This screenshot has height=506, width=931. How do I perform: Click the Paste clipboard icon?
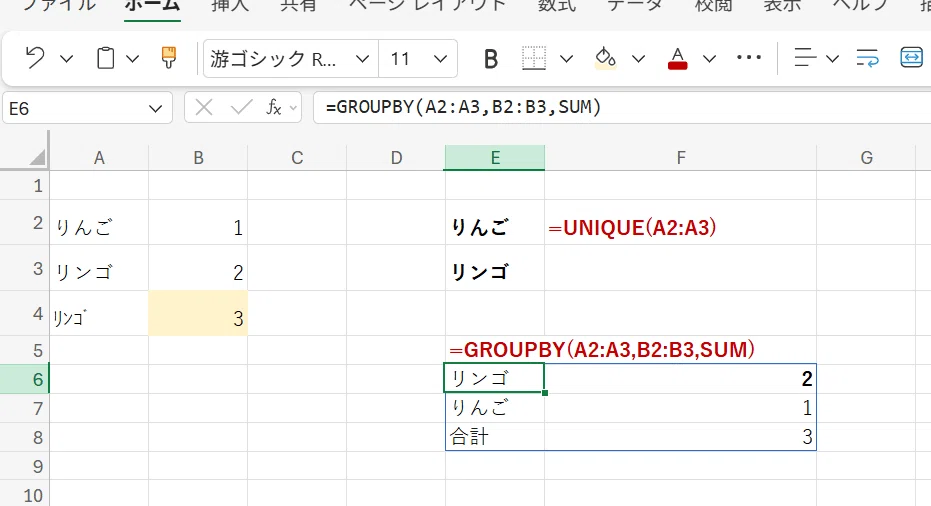(106, 58)
